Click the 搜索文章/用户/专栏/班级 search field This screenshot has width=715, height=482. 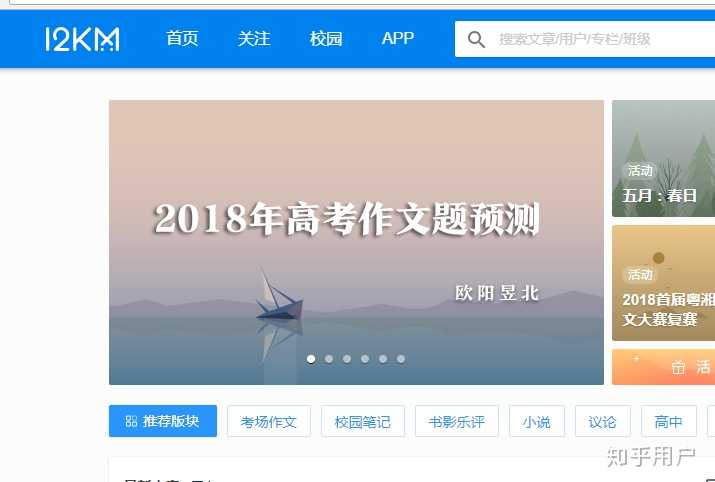585,39
